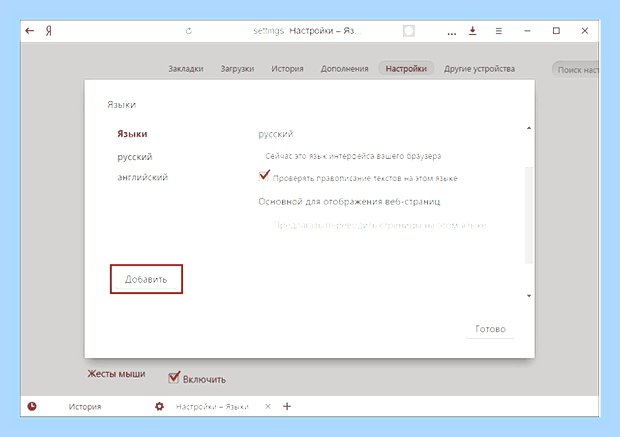
Task: Click the vertical scrollbar in the languages dialog
Action: pos(529,215)
